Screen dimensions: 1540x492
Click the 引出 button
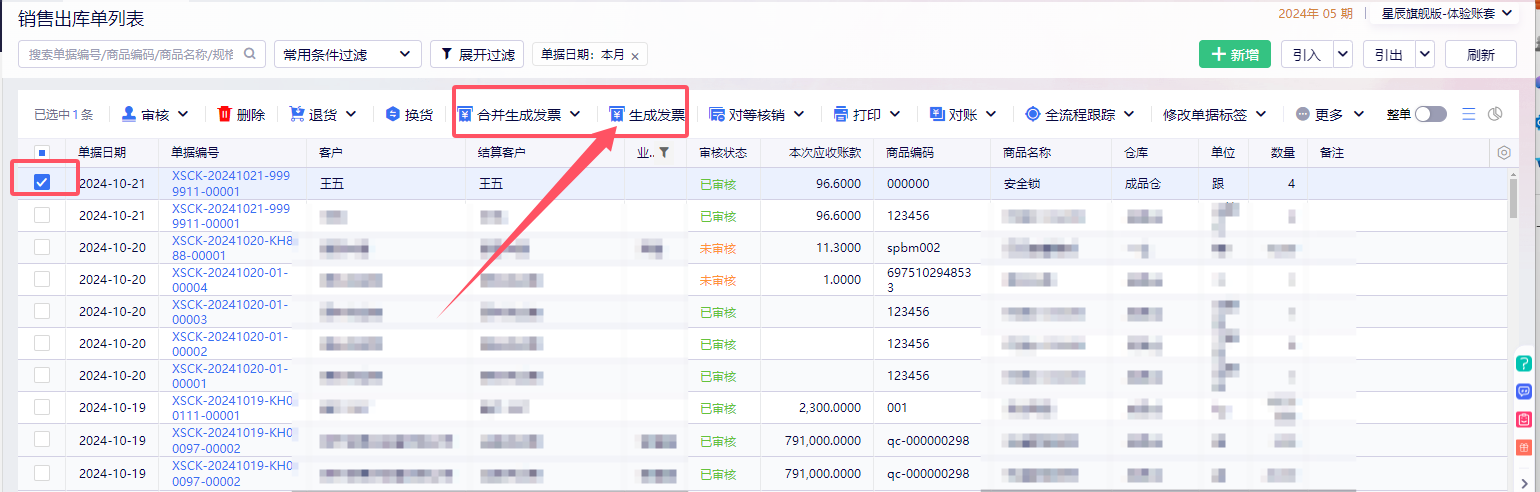pos(1389,54)
